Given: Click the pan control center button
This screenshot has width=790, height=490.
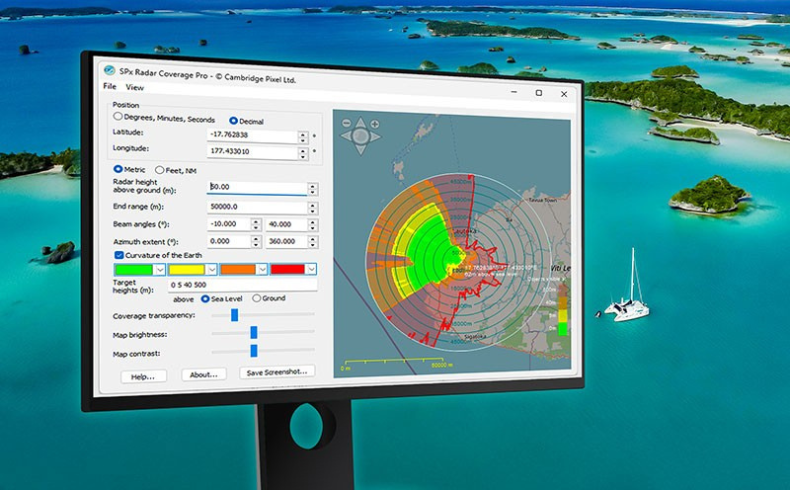Looking at the screenshot, I should pos(361,136).
